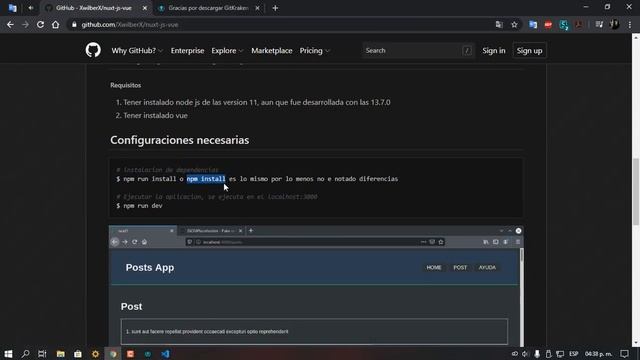The height and width of the screenshot is (360, 640).
Task: Click the microphone tray icon
Action: [x=537, y=353]
